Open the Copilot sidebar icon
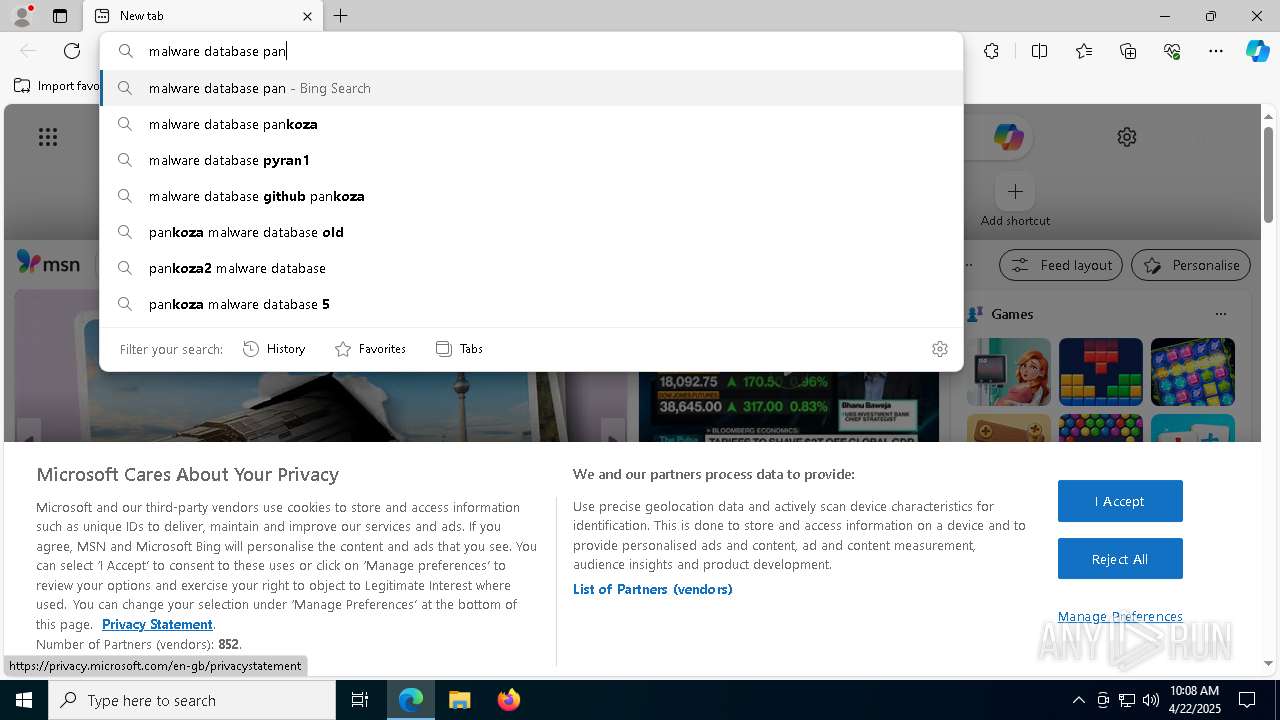This screenshot has width=1280, height=720. point(1257,51)
